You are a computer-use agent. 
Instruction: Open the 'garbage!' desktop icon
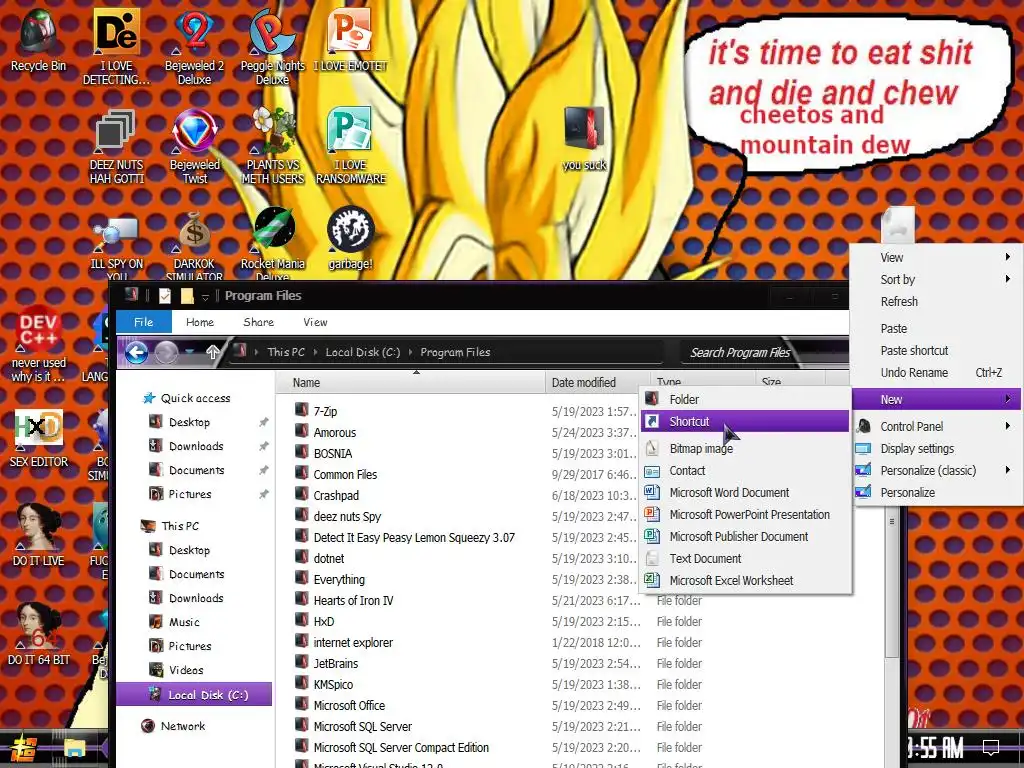(351, 238)
